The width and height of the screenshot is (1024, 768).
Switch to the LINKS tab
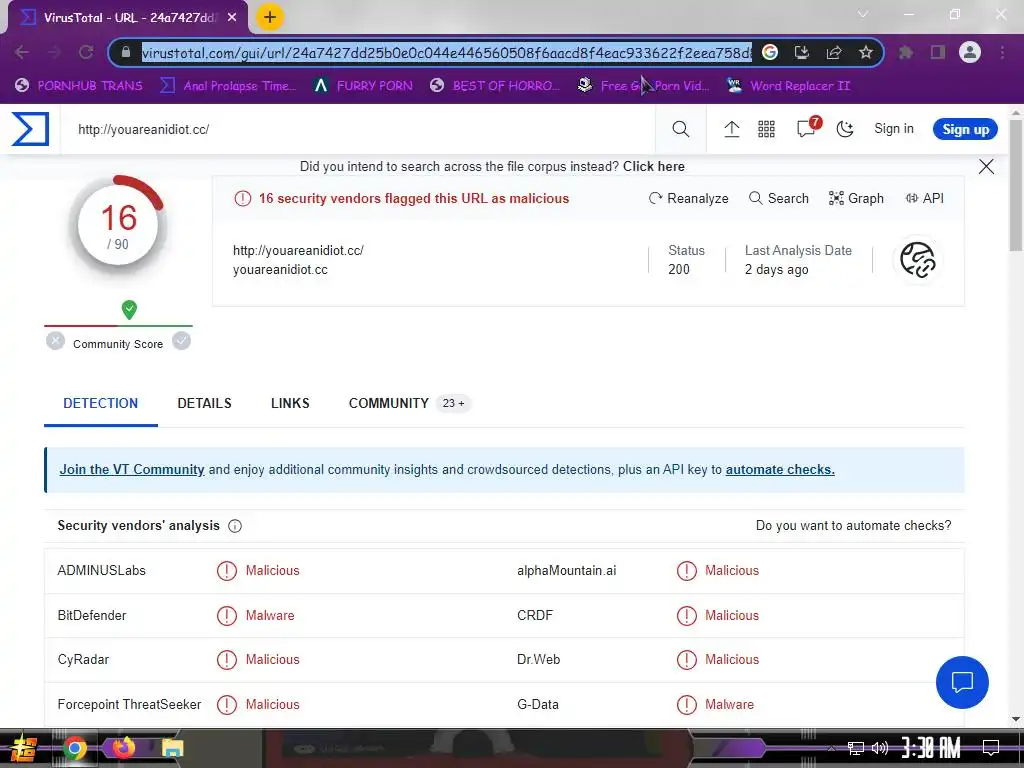pos(290,404)
